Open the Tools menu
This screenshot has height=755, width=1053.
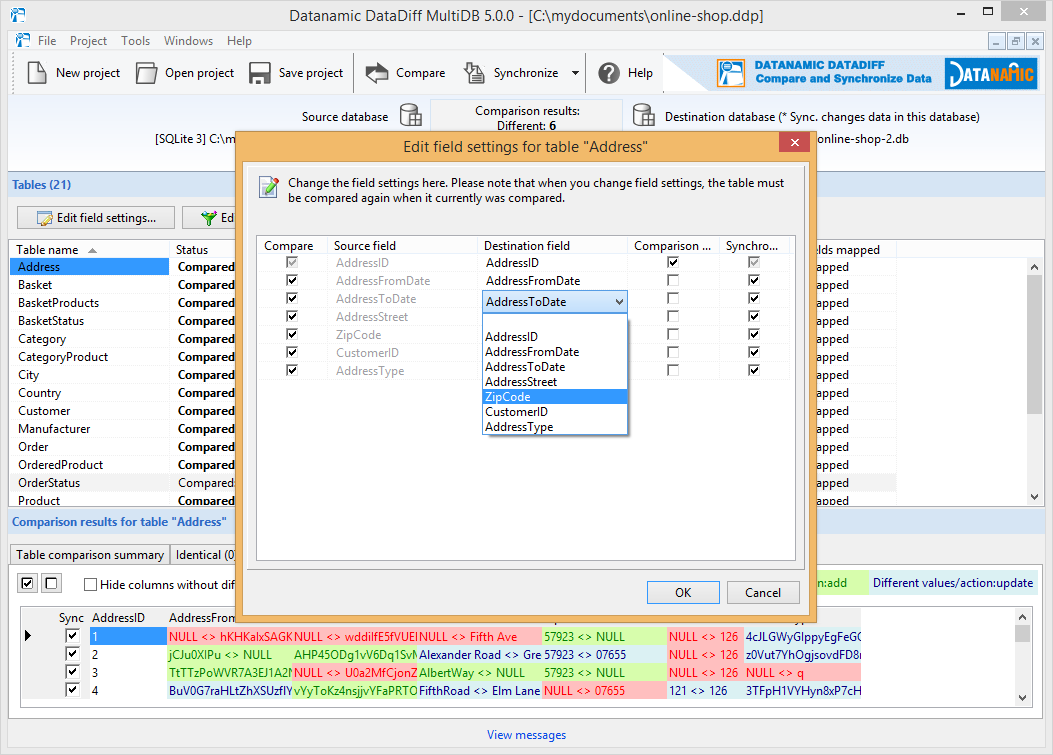click(x=136, y=41)
